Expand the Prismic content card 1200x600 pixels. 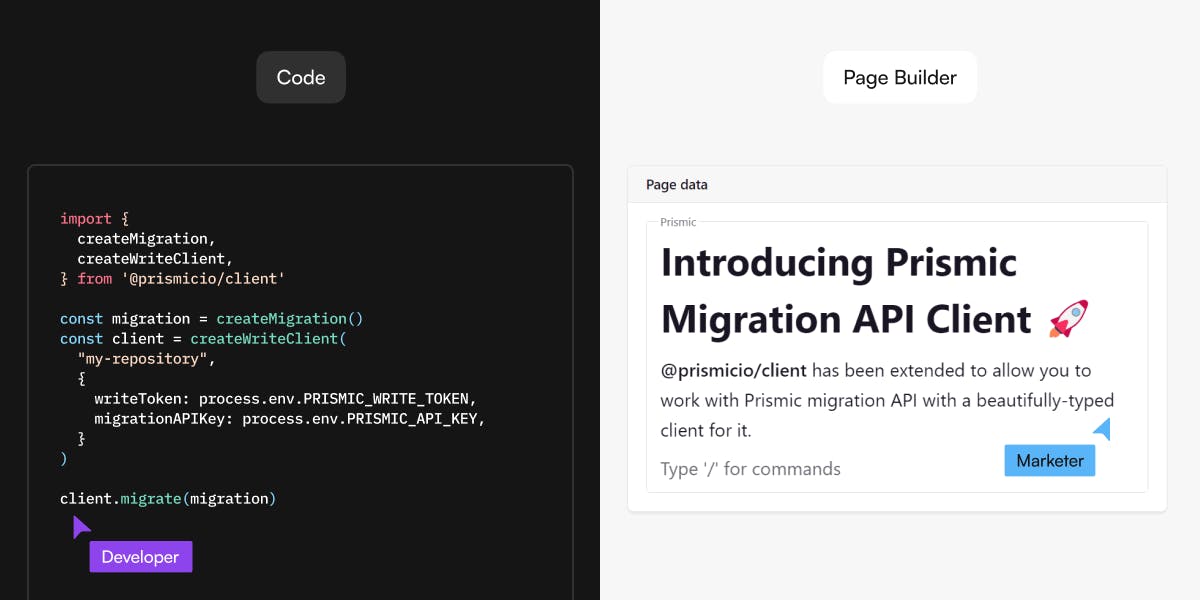[x=897, y=356]
